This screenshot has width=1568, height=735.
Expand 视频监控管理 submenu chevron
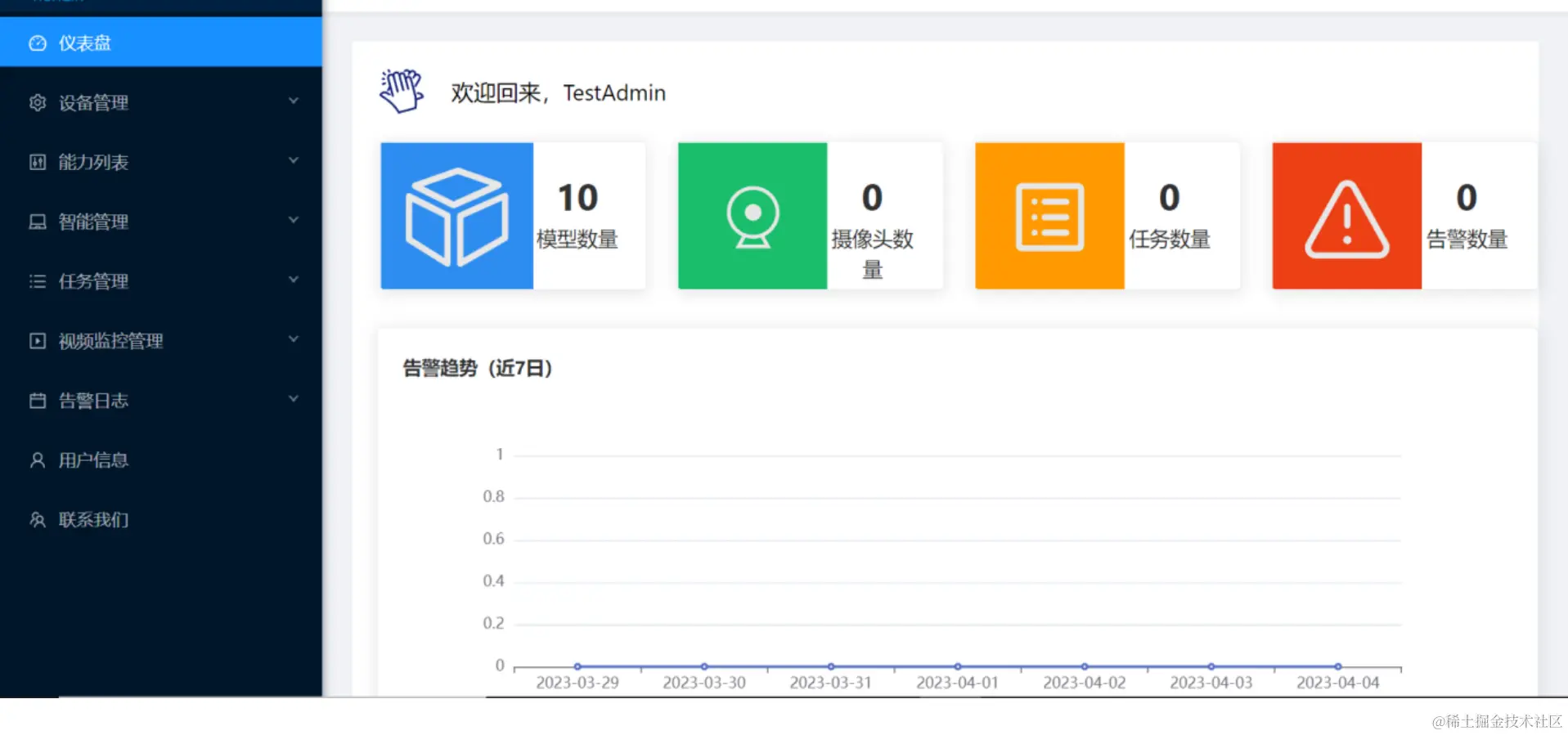point(294,340)
